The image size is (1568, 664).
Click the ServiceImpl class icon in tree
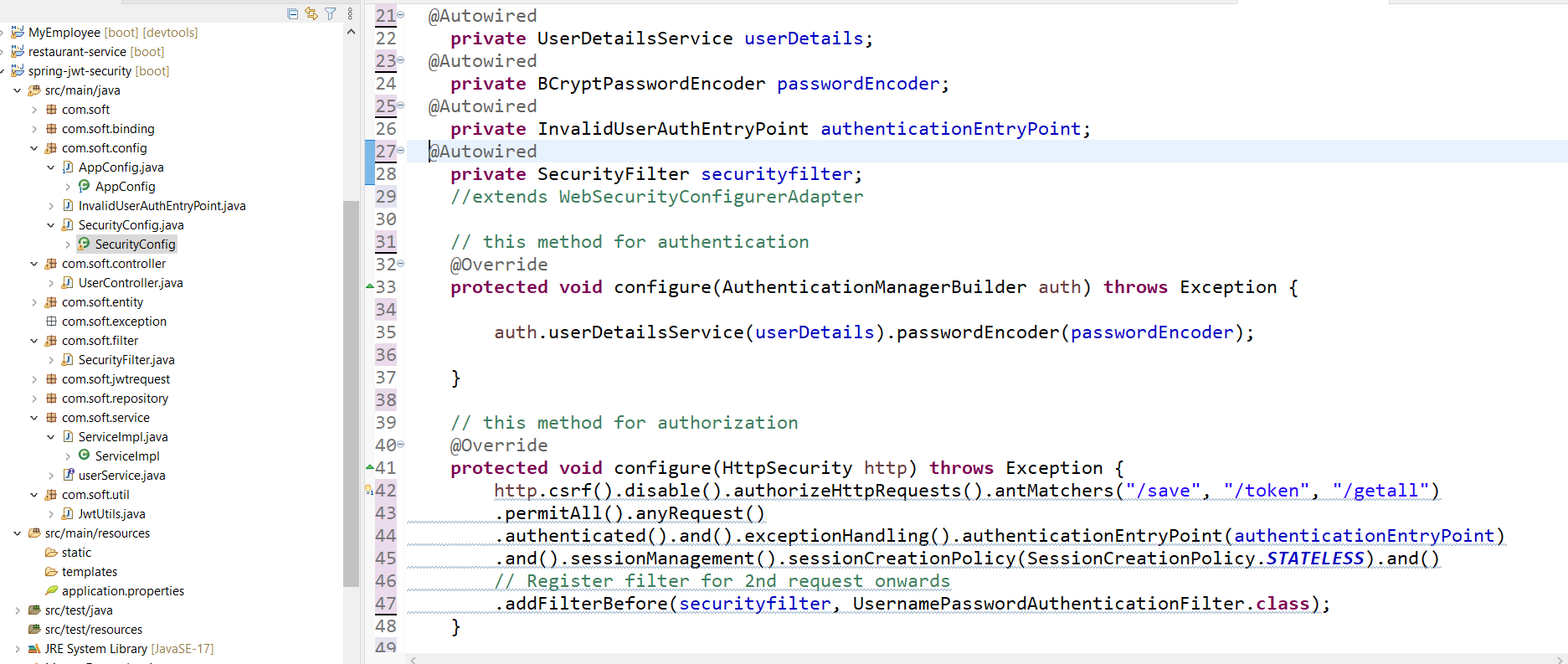click(84, 456)
